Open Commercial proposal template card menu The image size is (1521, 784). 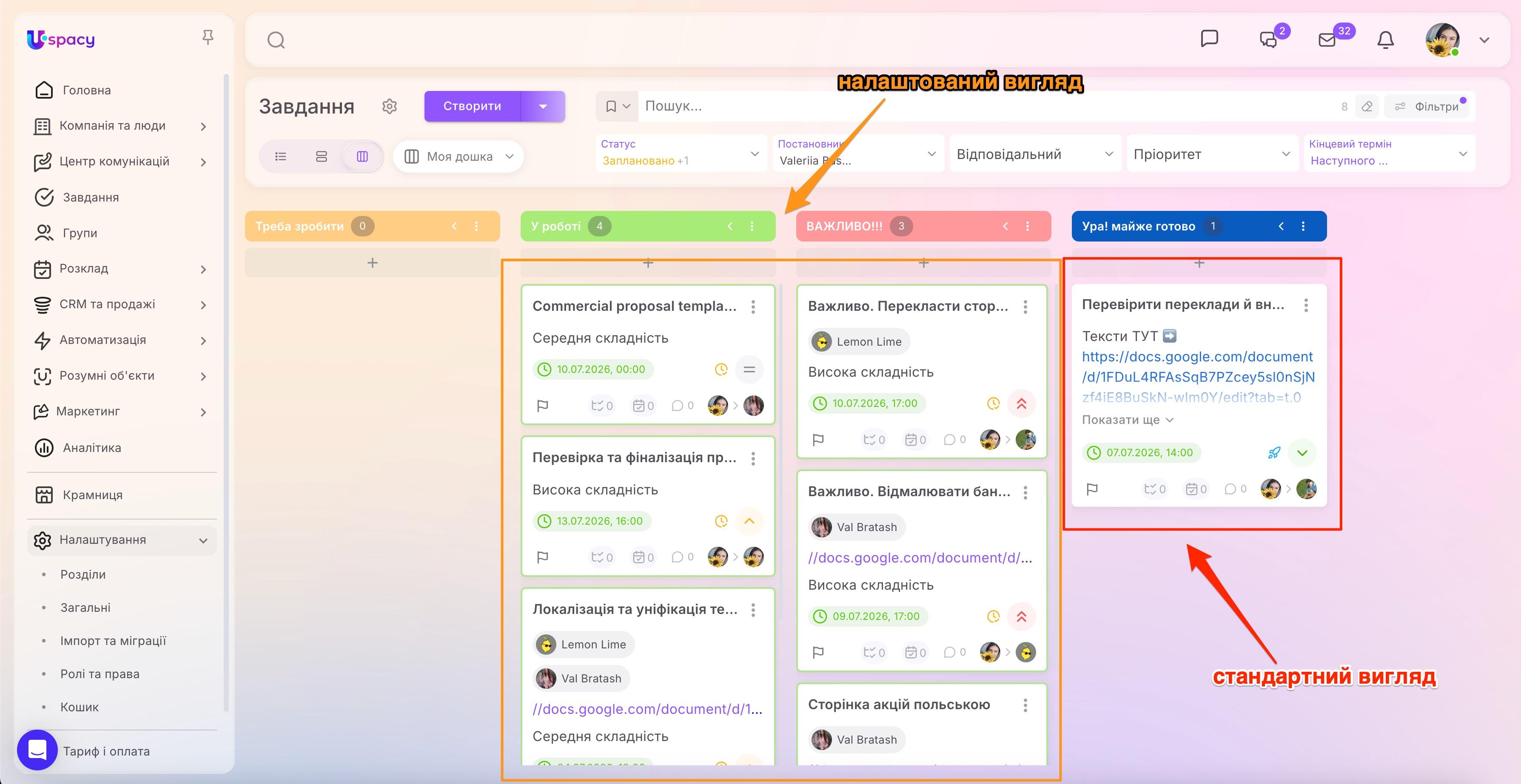pos(753,307)
